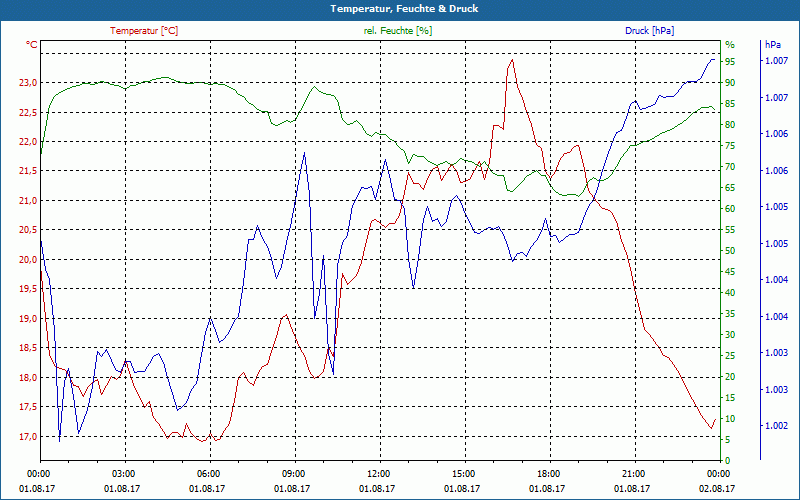The image size is (800, 500).
Task: Click the '02.08.17' date label
Action: click(717, 488)
